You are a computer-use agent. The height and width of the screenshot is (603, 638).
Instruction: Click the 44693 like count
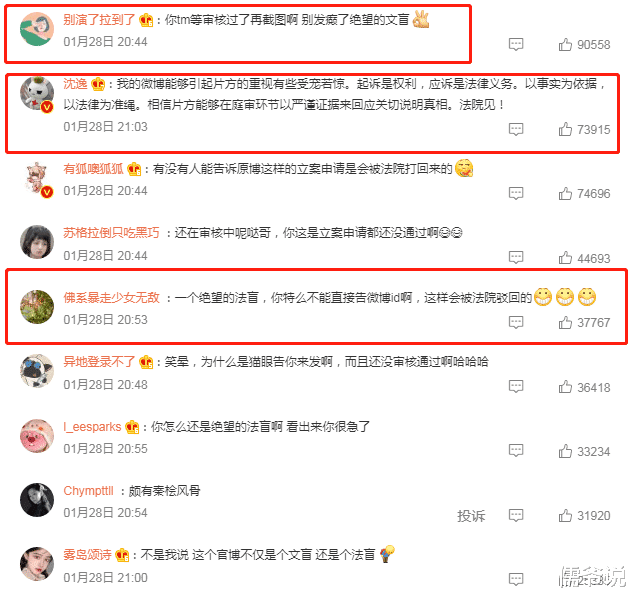click(594, 258)
